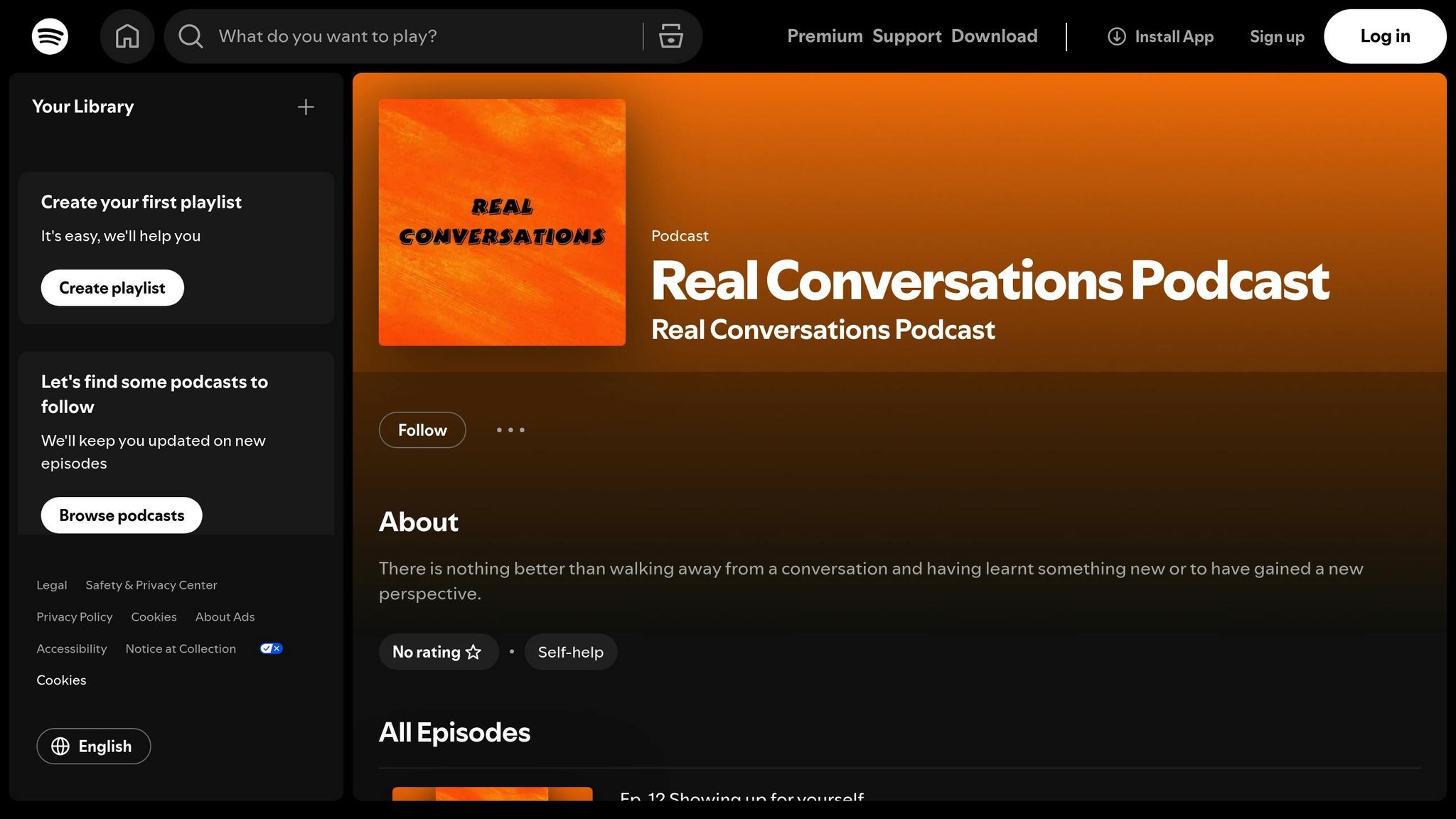Open the Home page using the house icon
The height and width of the screenshot is (819, 1456).
click(127, 36)
